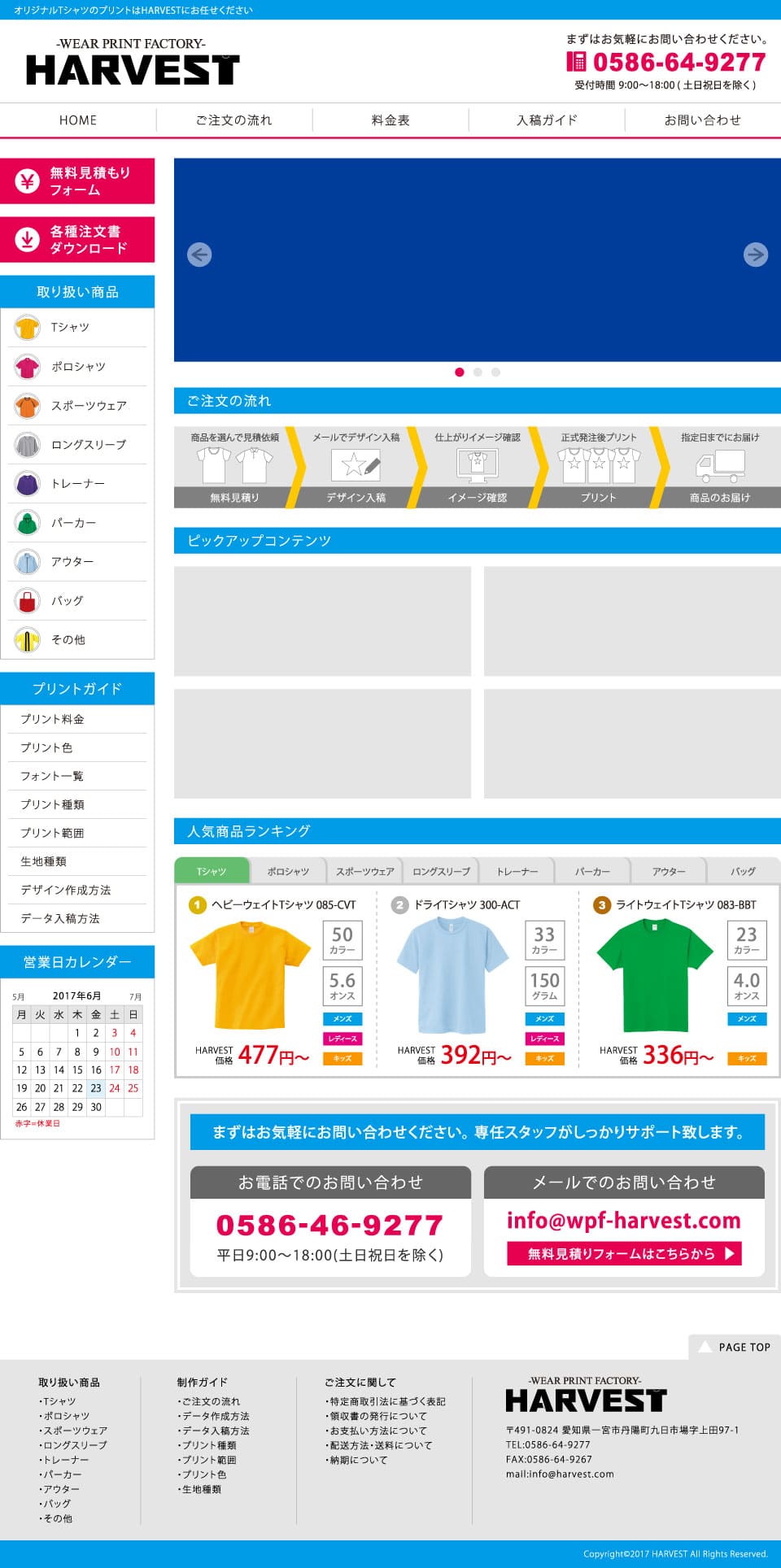Switch to the パーカー ranking tab
Screen dimensions: 781x1568
click(592, 871)
